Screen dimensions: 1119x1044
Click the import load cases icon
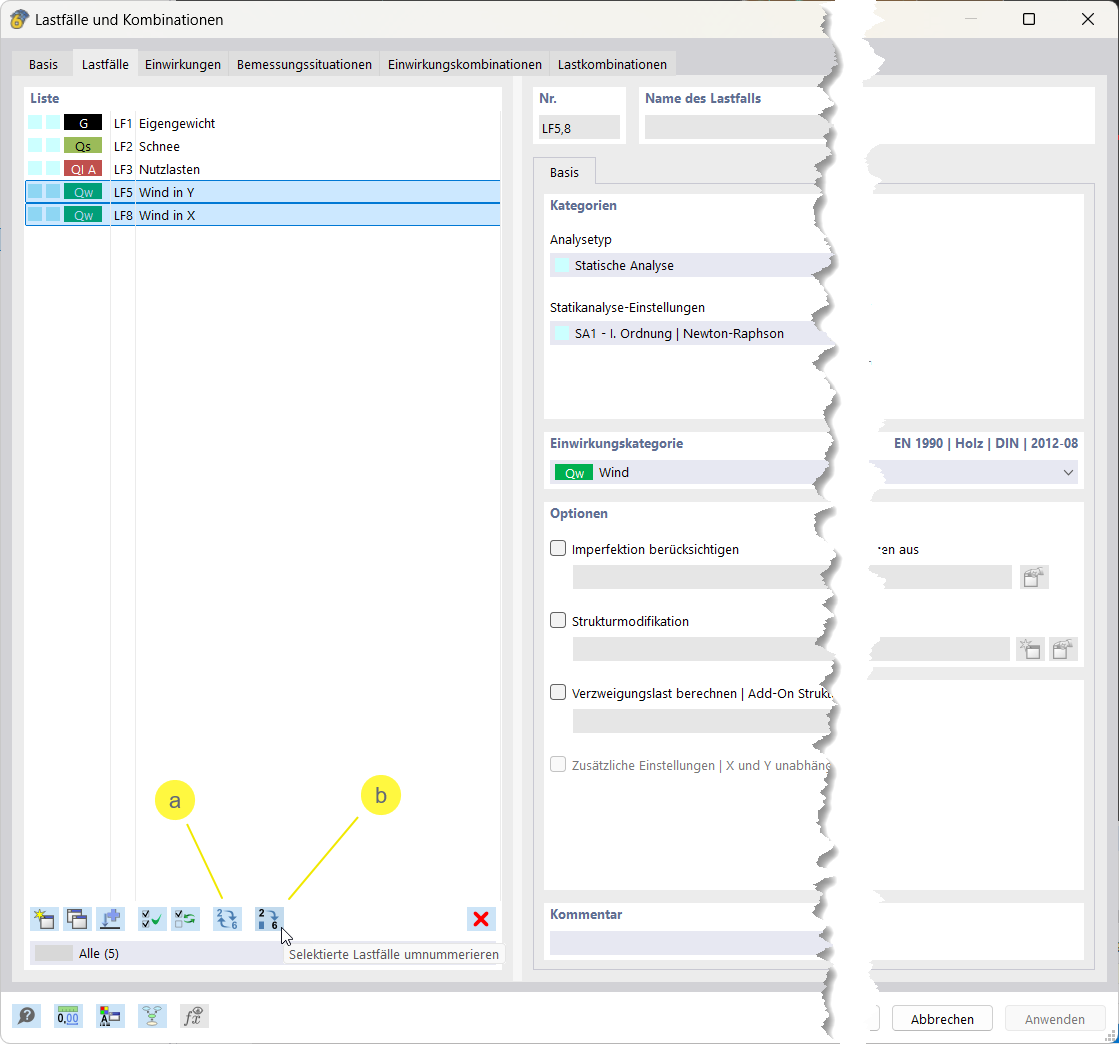[111, 918]
